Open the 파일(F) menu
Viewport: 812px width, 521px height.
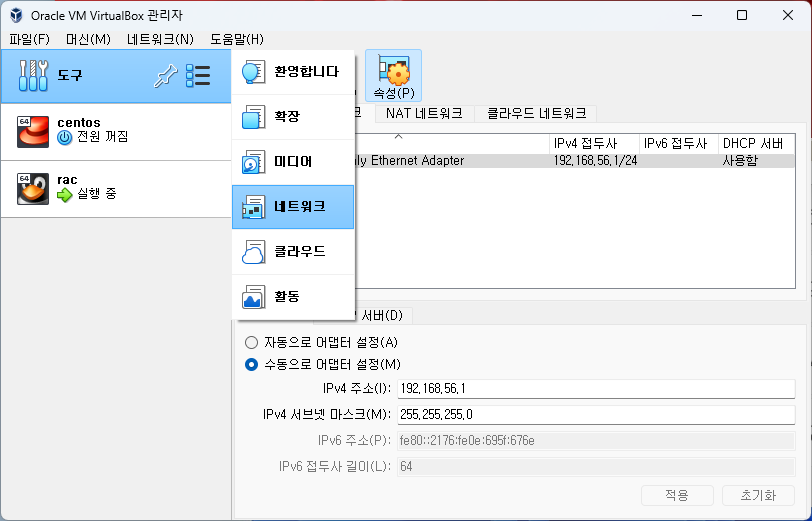click(30, 39)
